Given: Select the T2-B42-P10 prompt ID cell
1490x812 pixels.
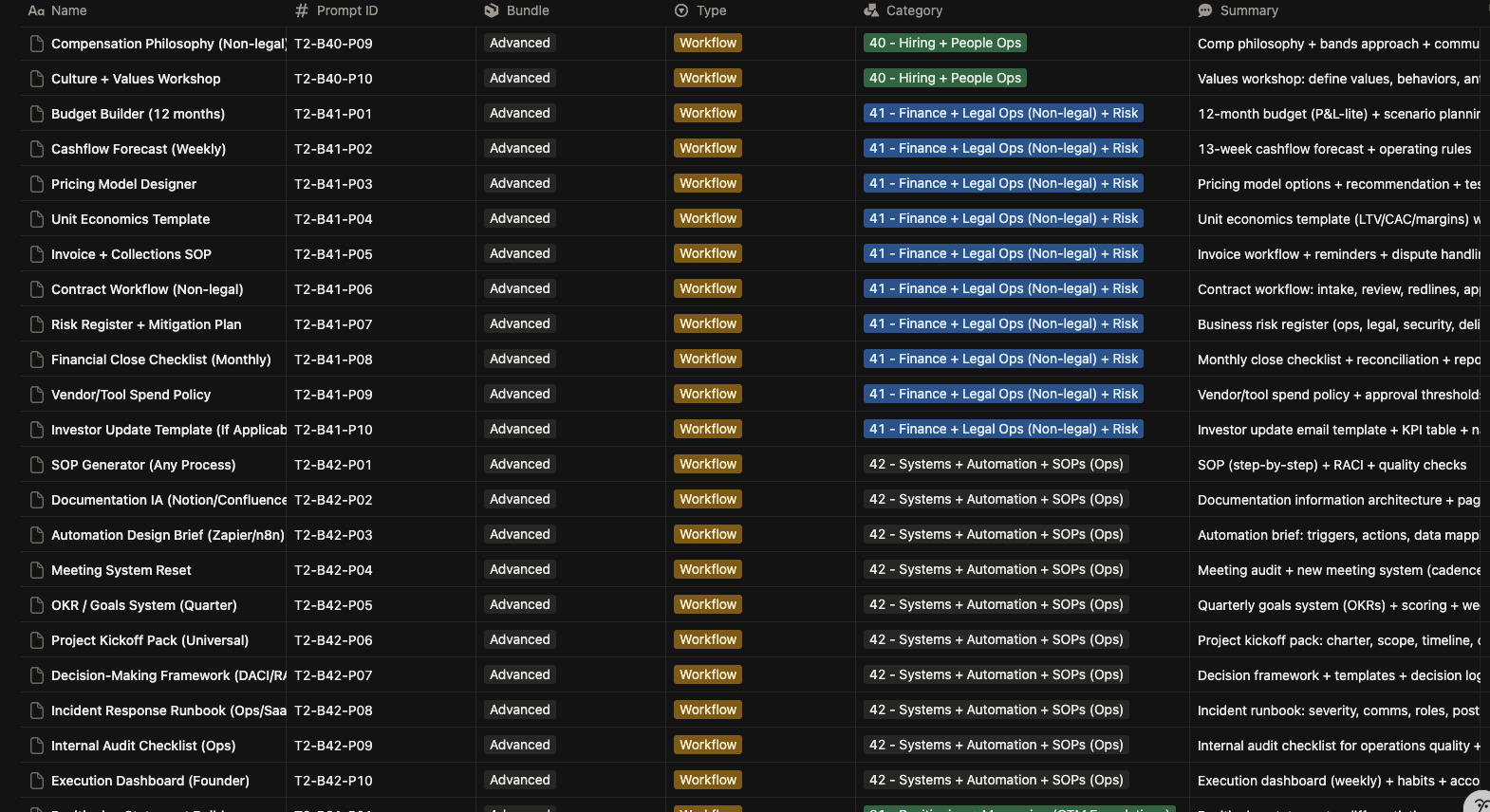Looking at the screenshot, I should pos(381,781).
